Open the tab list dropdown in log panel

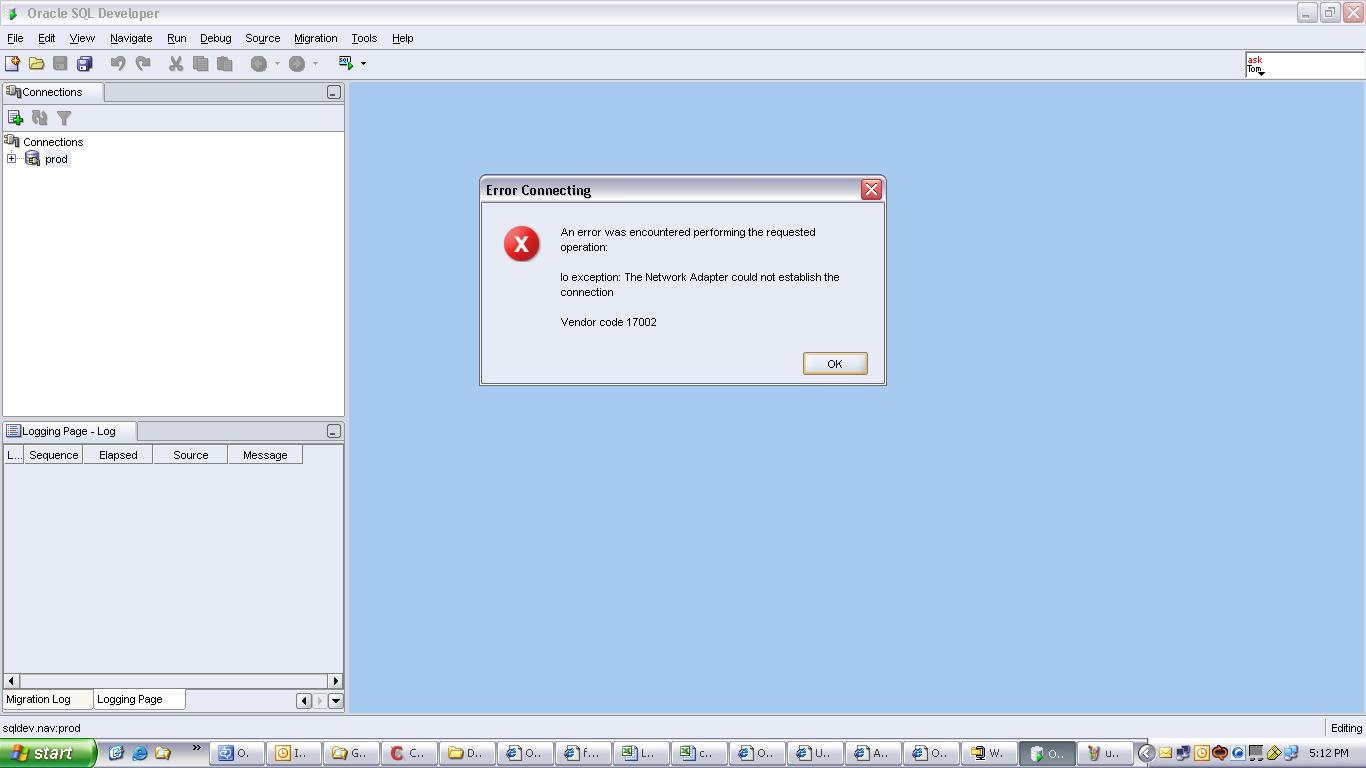(x=336, y=701)
